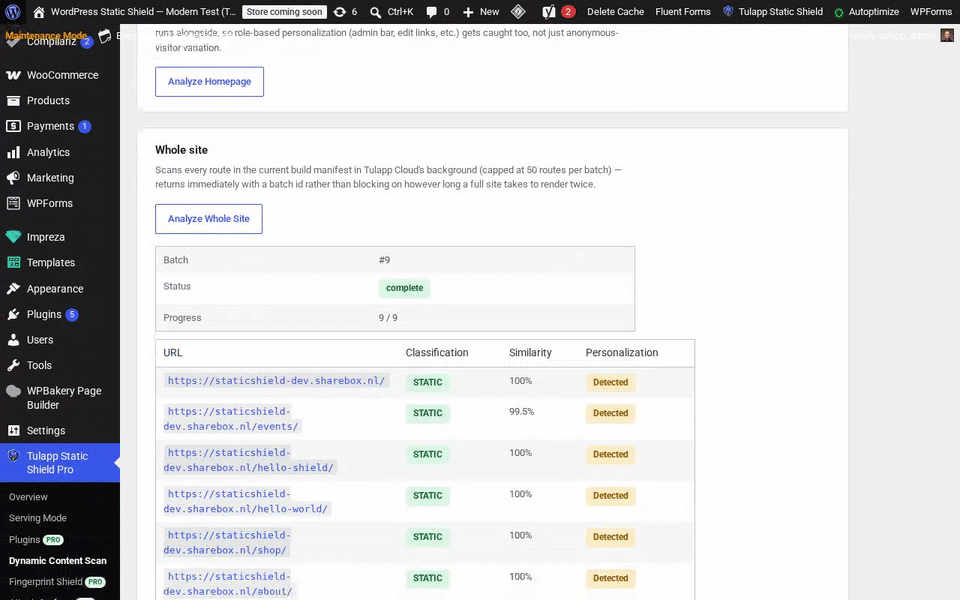The width and height of the screenshot is (960, 600).
Task: Open the updates icon showing 6
Action: tap(339, 12)
